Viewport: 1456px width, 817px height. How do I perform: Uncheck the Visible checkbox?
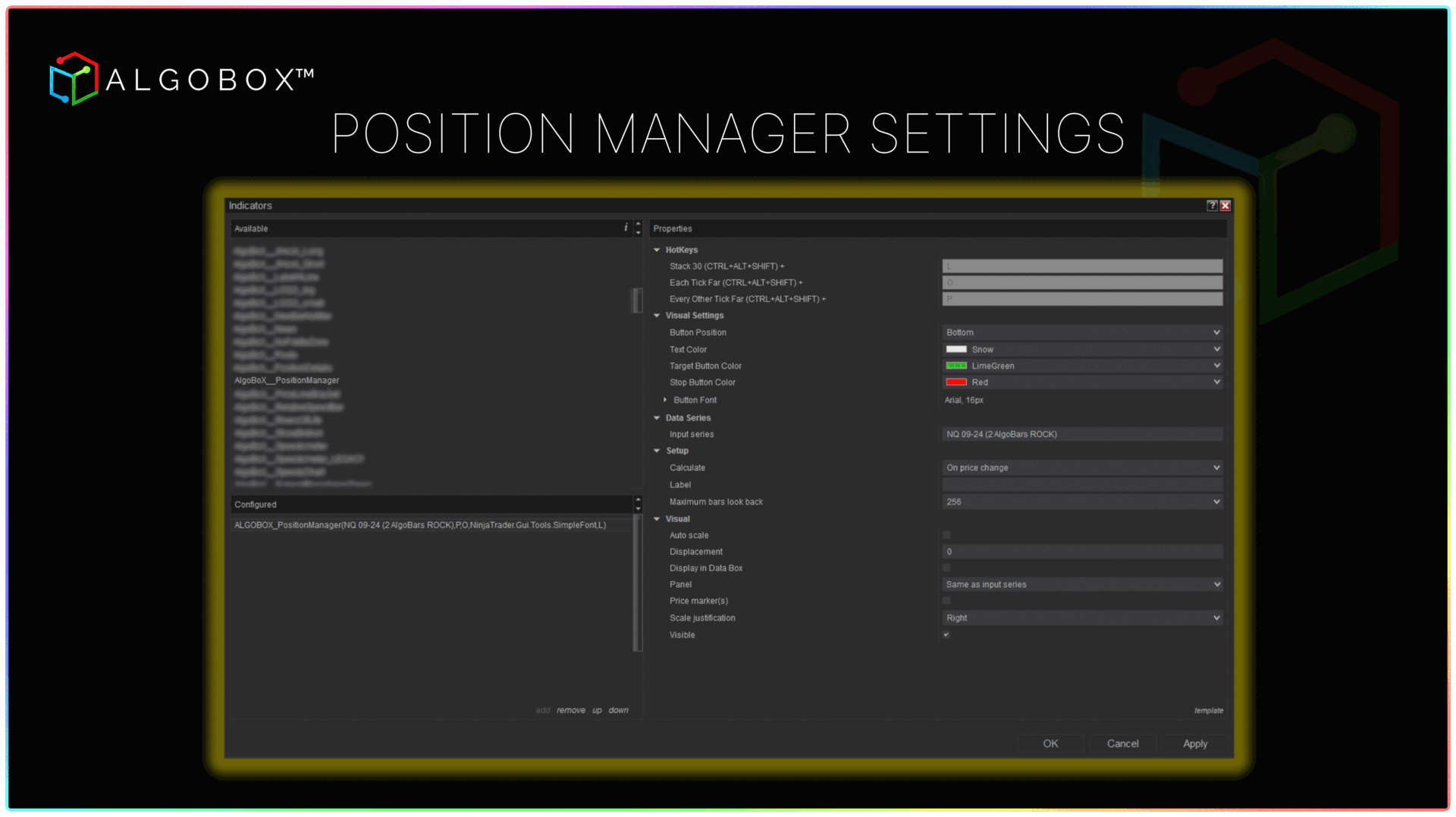tap(946, 634)
